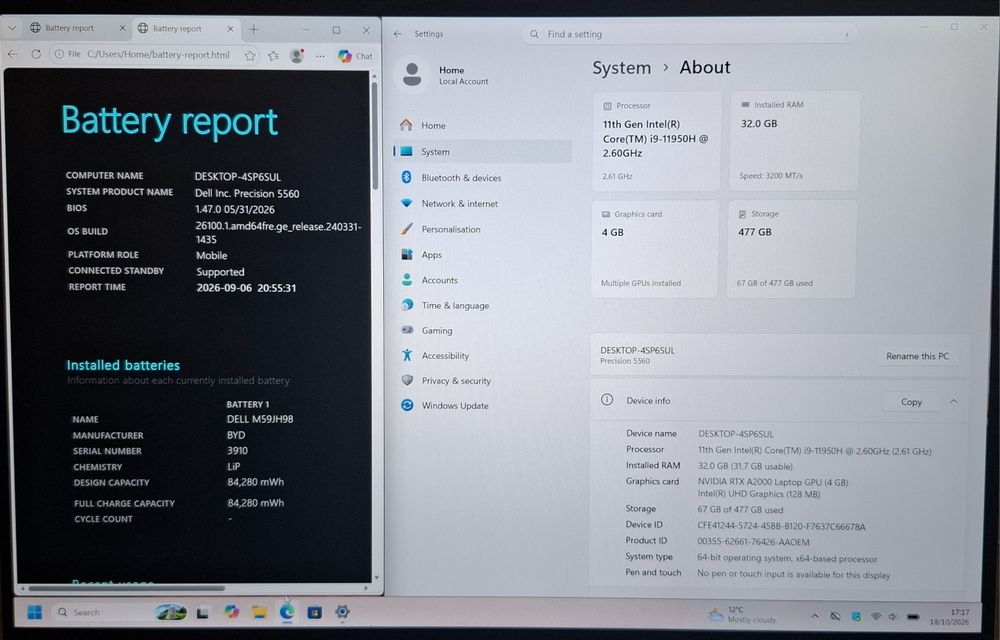Image resolution: width=1000 pixels, height=640 pixels.
Task: Click the volume icon in the tray
Action: [x=892, y=616]
